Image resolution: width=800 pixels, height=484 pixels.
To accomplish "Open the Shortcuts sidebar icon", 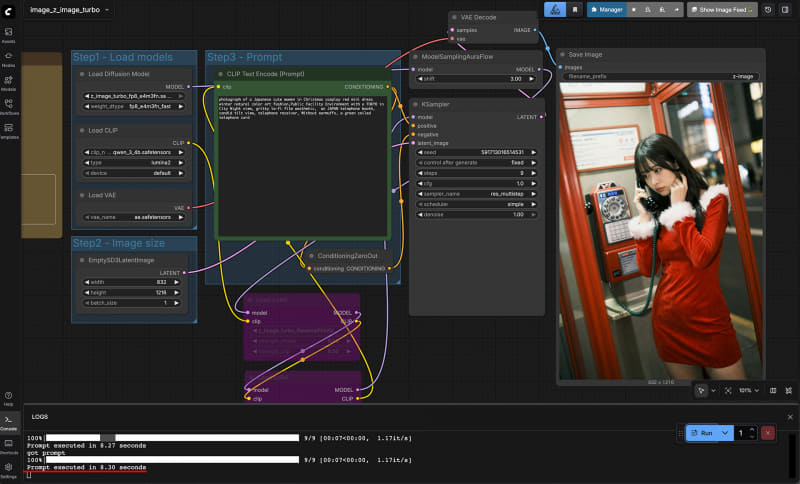I will (9, 447).
